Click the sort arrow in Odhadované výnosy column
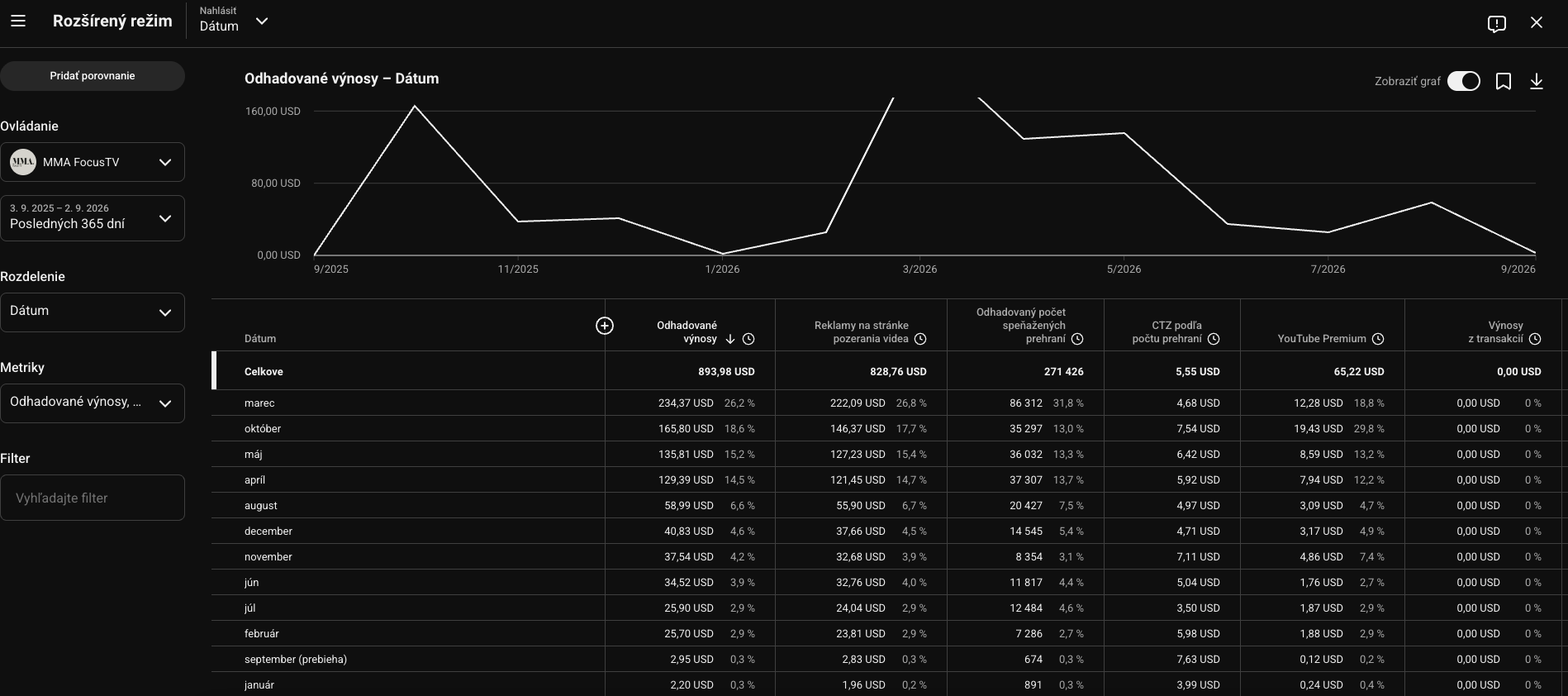This screenshot has width=1568, height=696. pyautogui.click(x=730, y=339)
